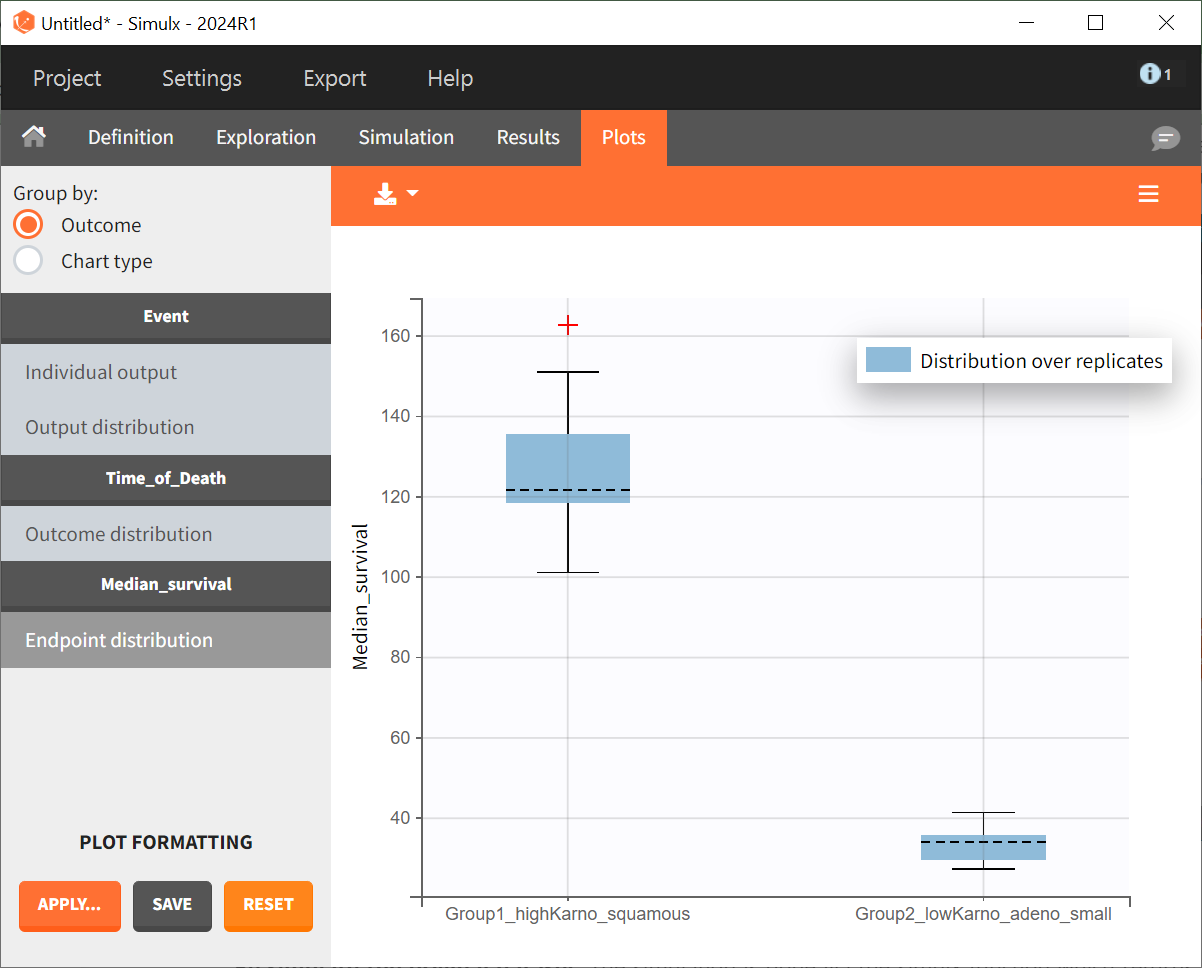Image resolution: width=1202 pixels, height=968 pixels.
Task: Click the Simulx application logo icon
Action: pyautogui.click(x=23, y=23)
